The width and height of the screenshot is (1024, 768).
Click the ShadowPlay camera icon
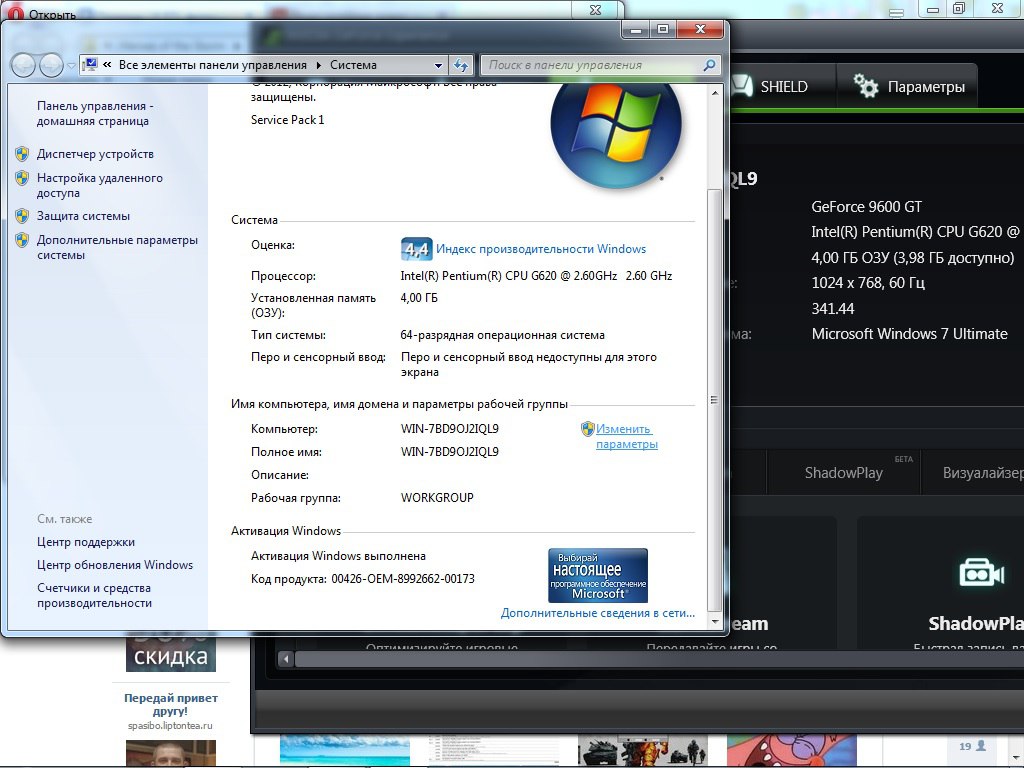coord(981,573)
